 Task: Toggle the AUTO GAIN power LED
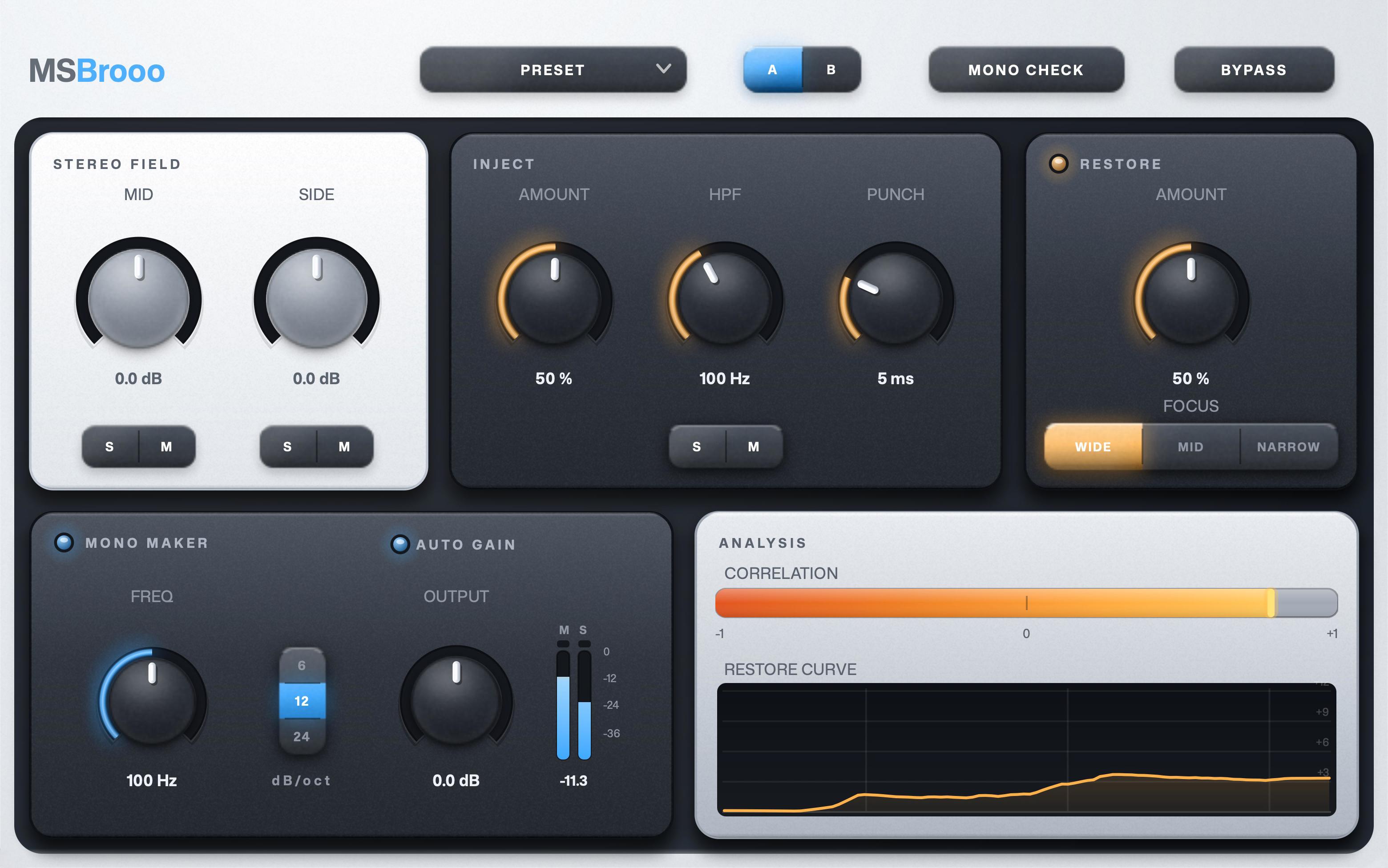click(399, 544)
